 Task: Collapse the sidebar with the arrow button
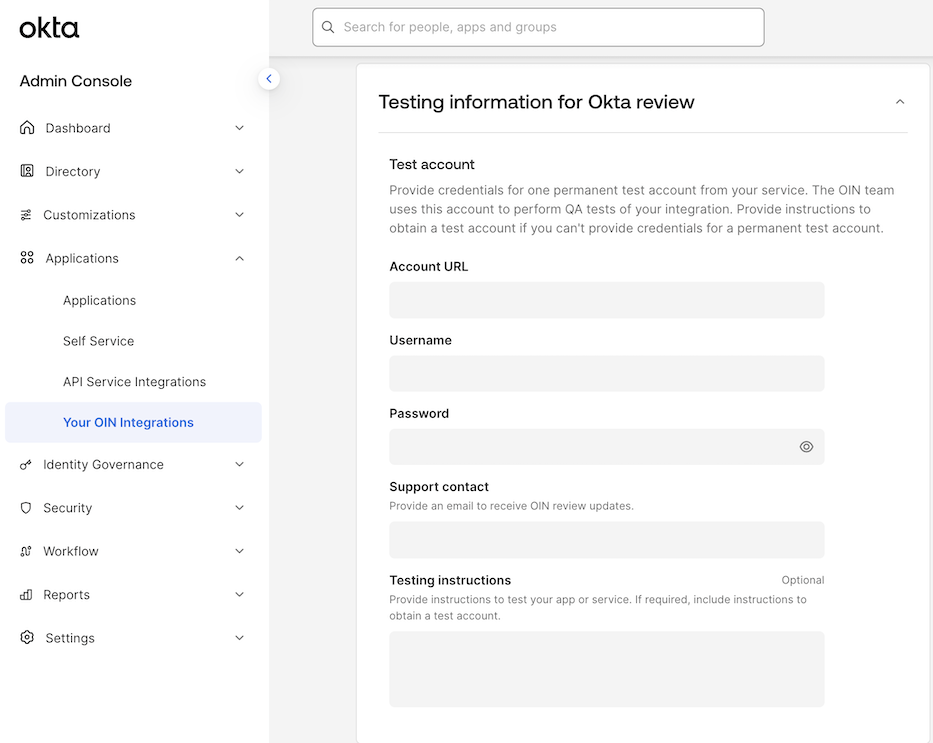[269, 79]
